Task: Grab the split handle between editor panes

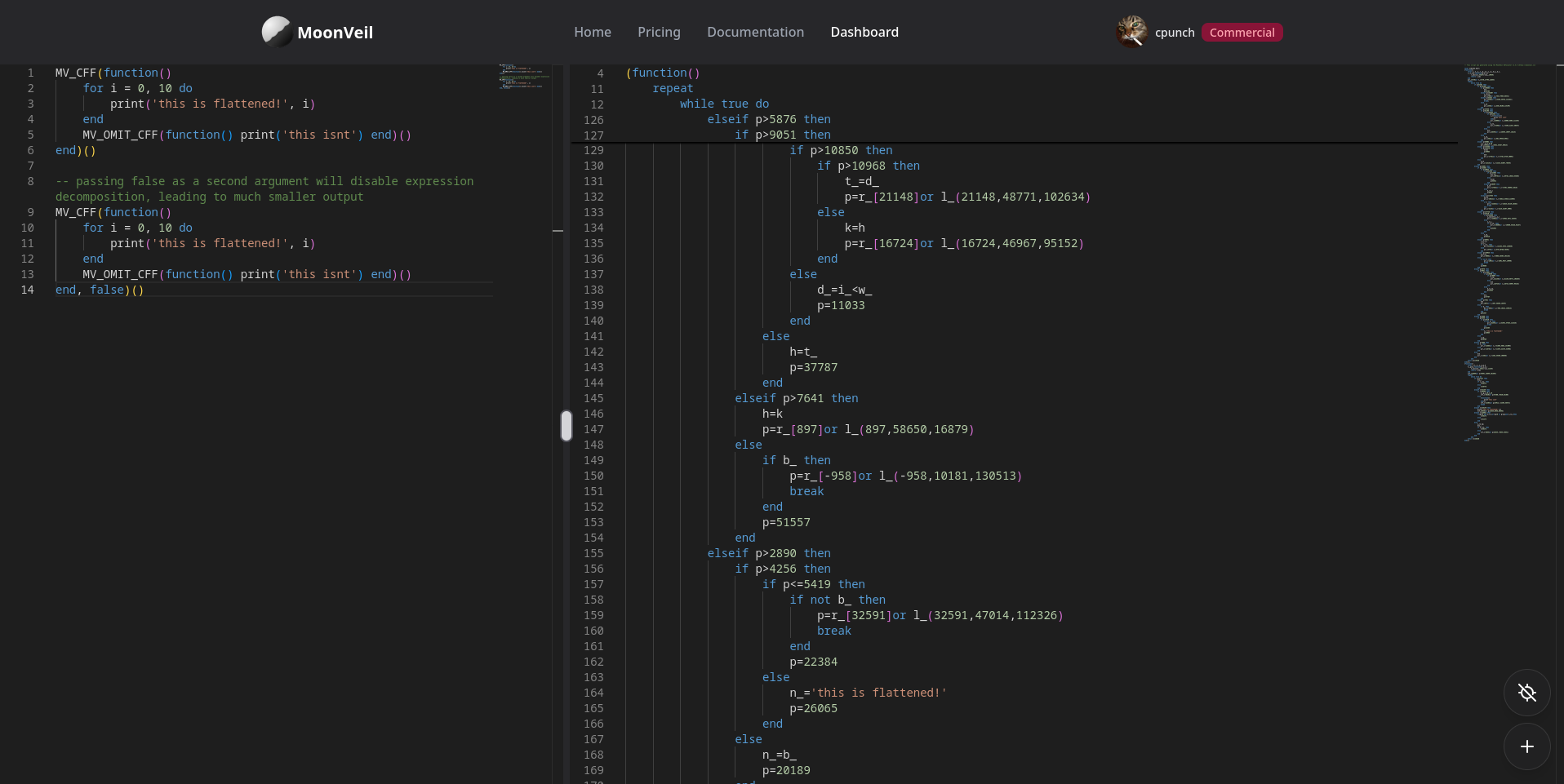Action: 566,425
